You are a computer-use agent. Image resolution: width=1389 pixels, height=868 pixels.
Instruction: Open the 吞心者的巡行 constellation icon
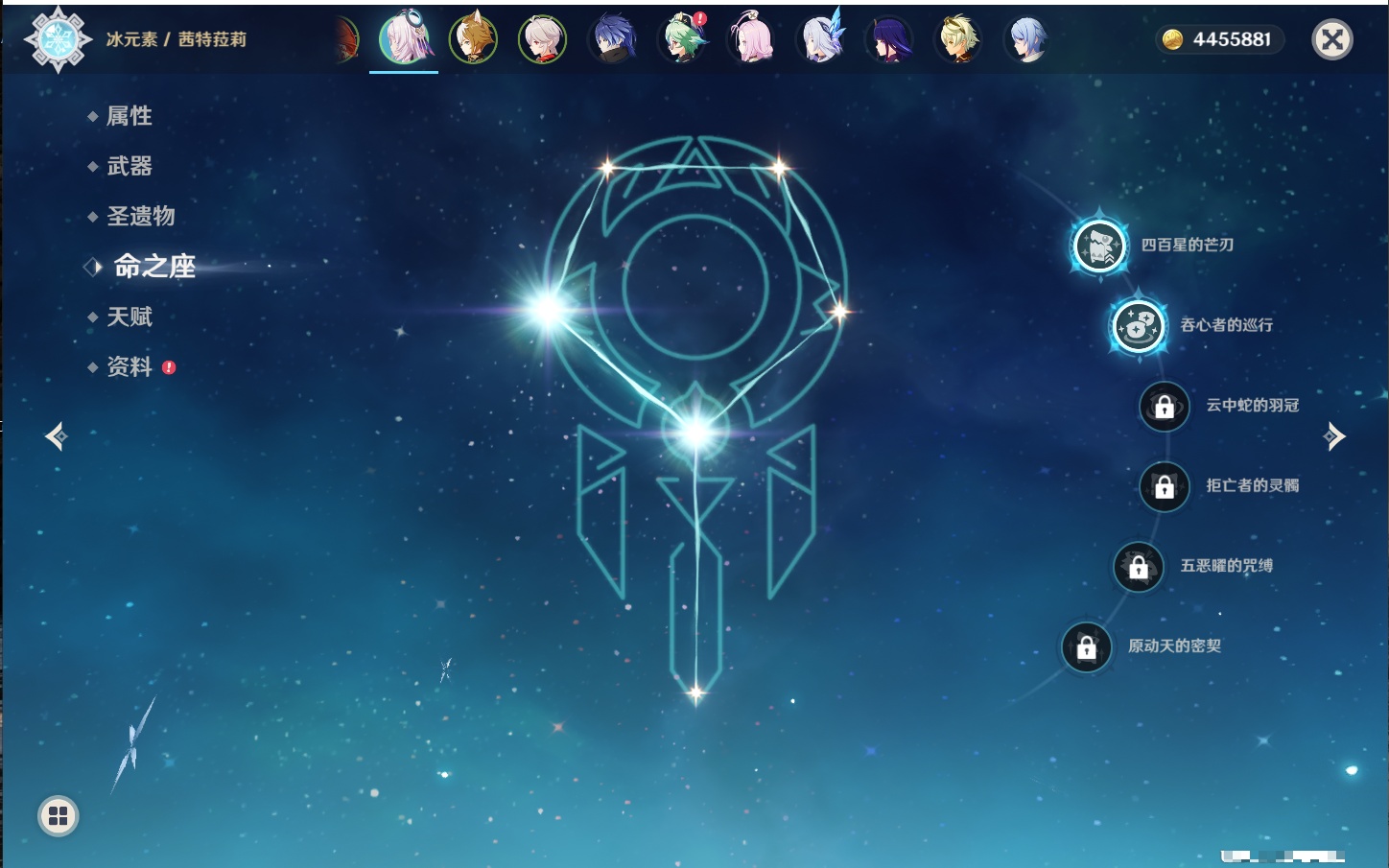pyautogui.click(x=1139, y=325)
